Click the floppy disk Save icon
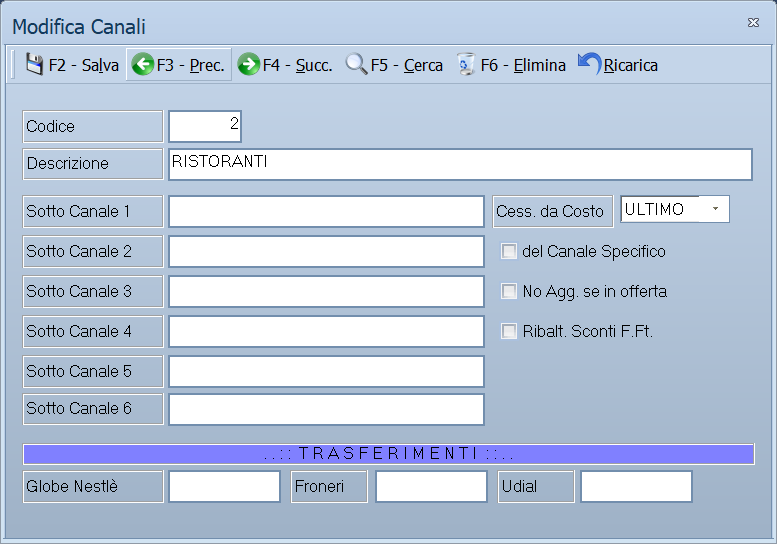This screenshot has height=544, width=777. [34, 64]
